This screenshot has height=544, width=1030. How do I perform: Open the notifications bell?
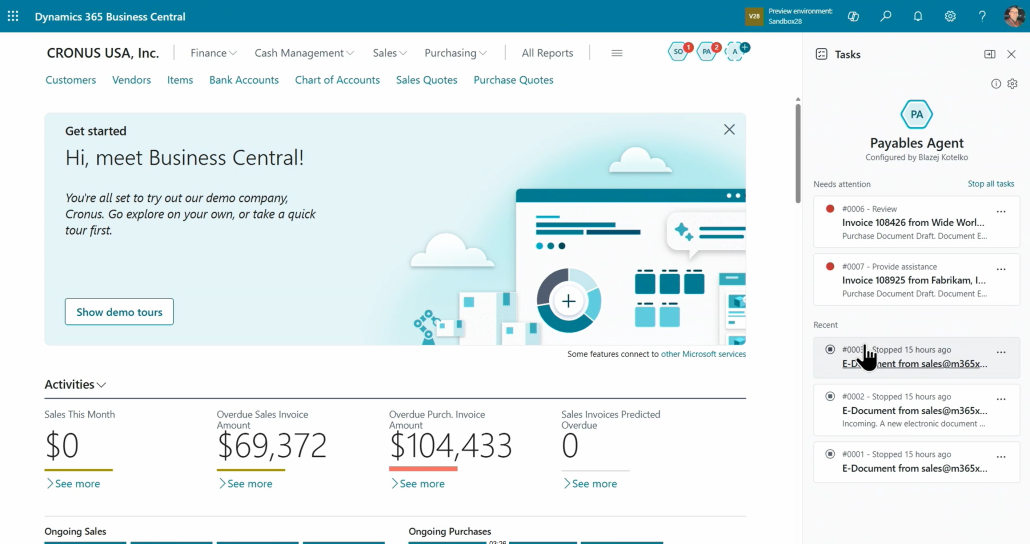(918, 16)
